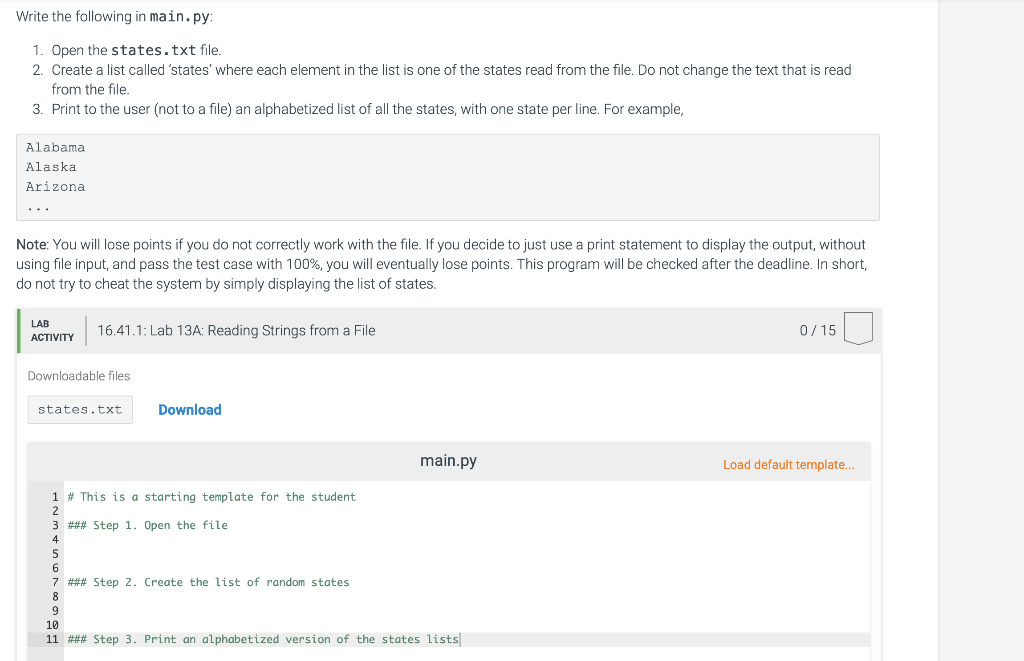Click the Note warning paragraph text

pyautogui.click(x=438, y=263)
